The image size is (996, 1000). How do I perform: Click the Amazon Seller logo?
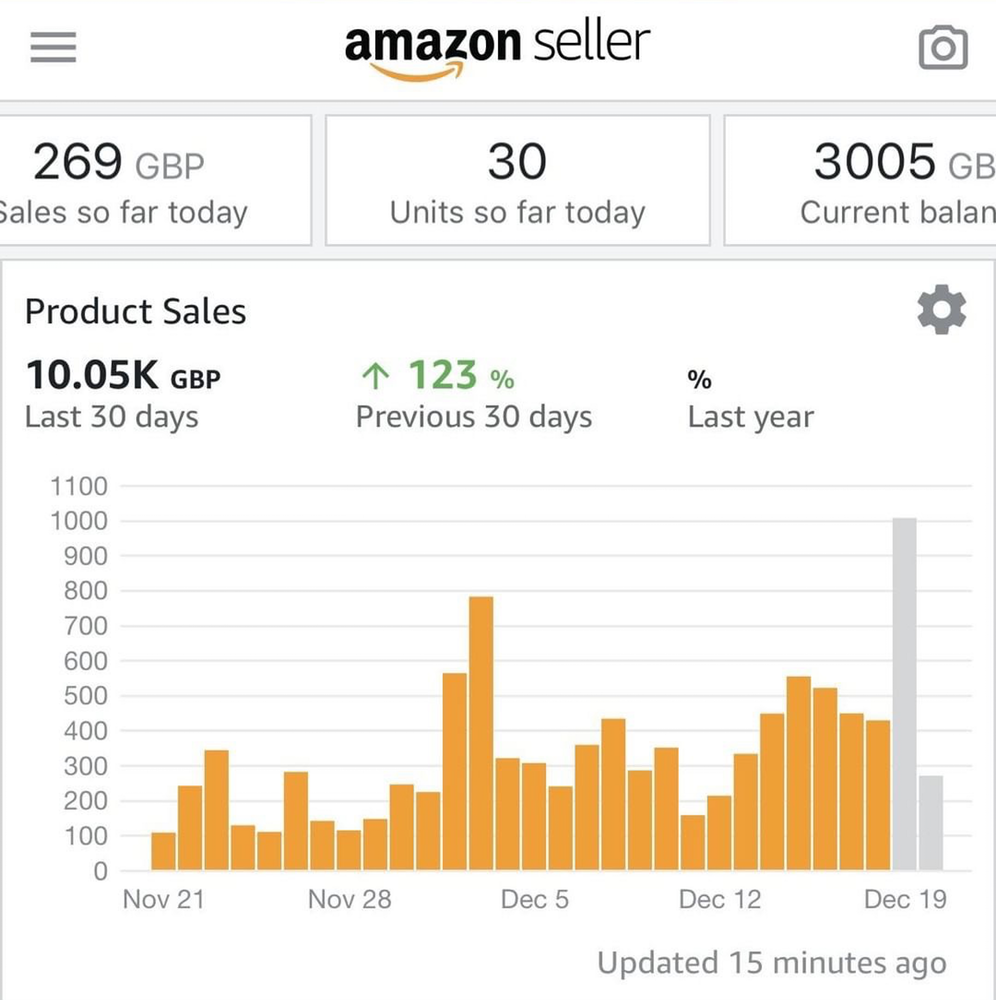497,46
